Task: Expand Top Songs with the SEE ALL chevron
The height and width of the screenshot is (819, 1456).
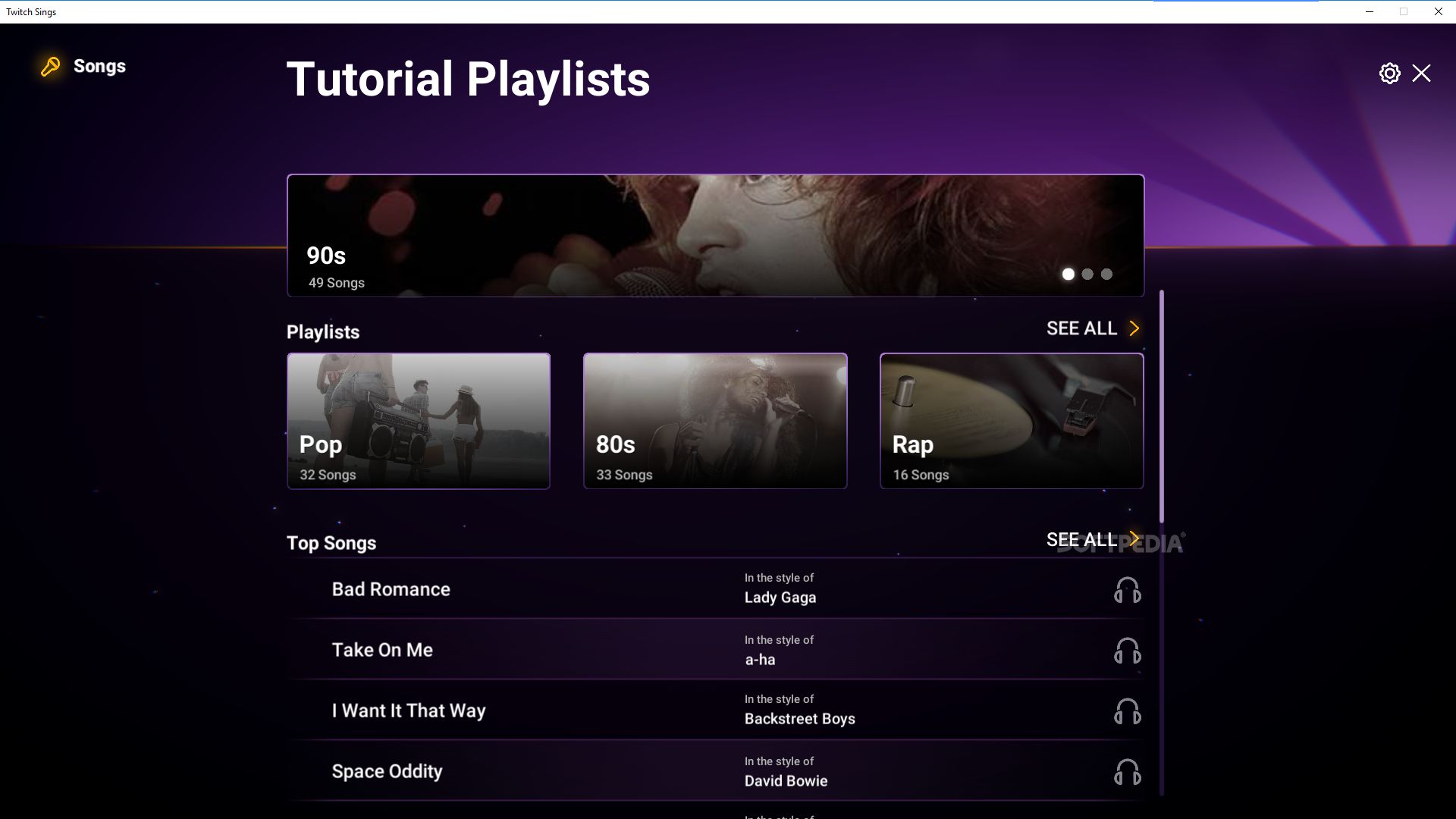Action: tap(1134, 539)
